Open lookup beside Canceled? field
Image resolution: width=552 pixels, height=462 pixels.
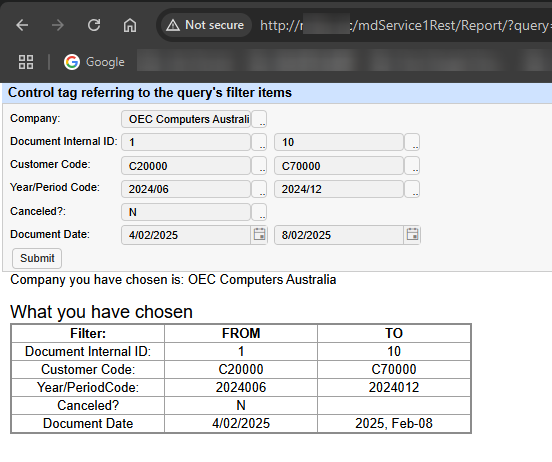(259, 212)
